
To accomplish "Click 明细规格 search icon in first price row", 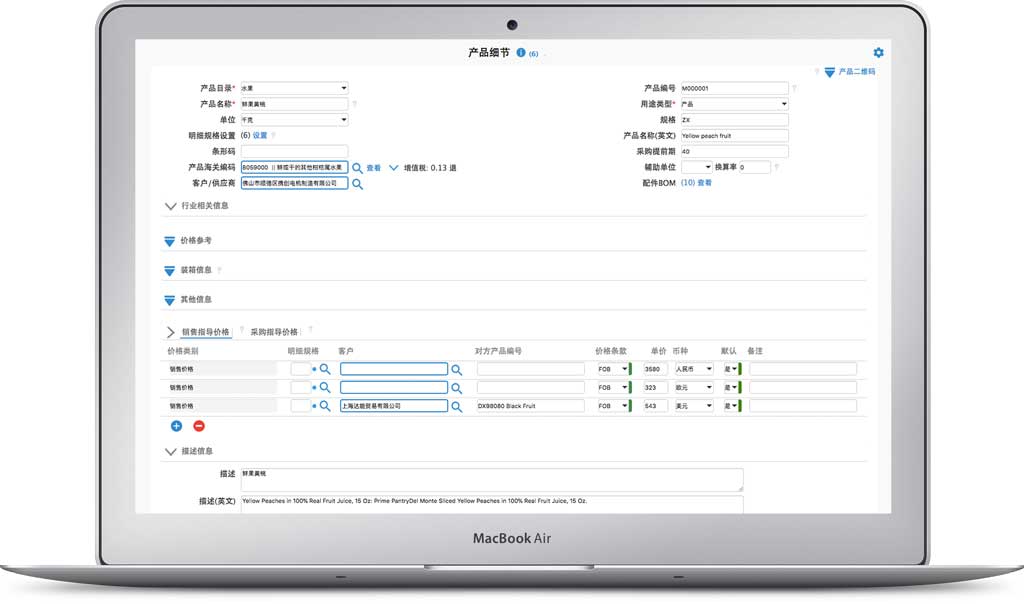I will [x=324, y=369].
